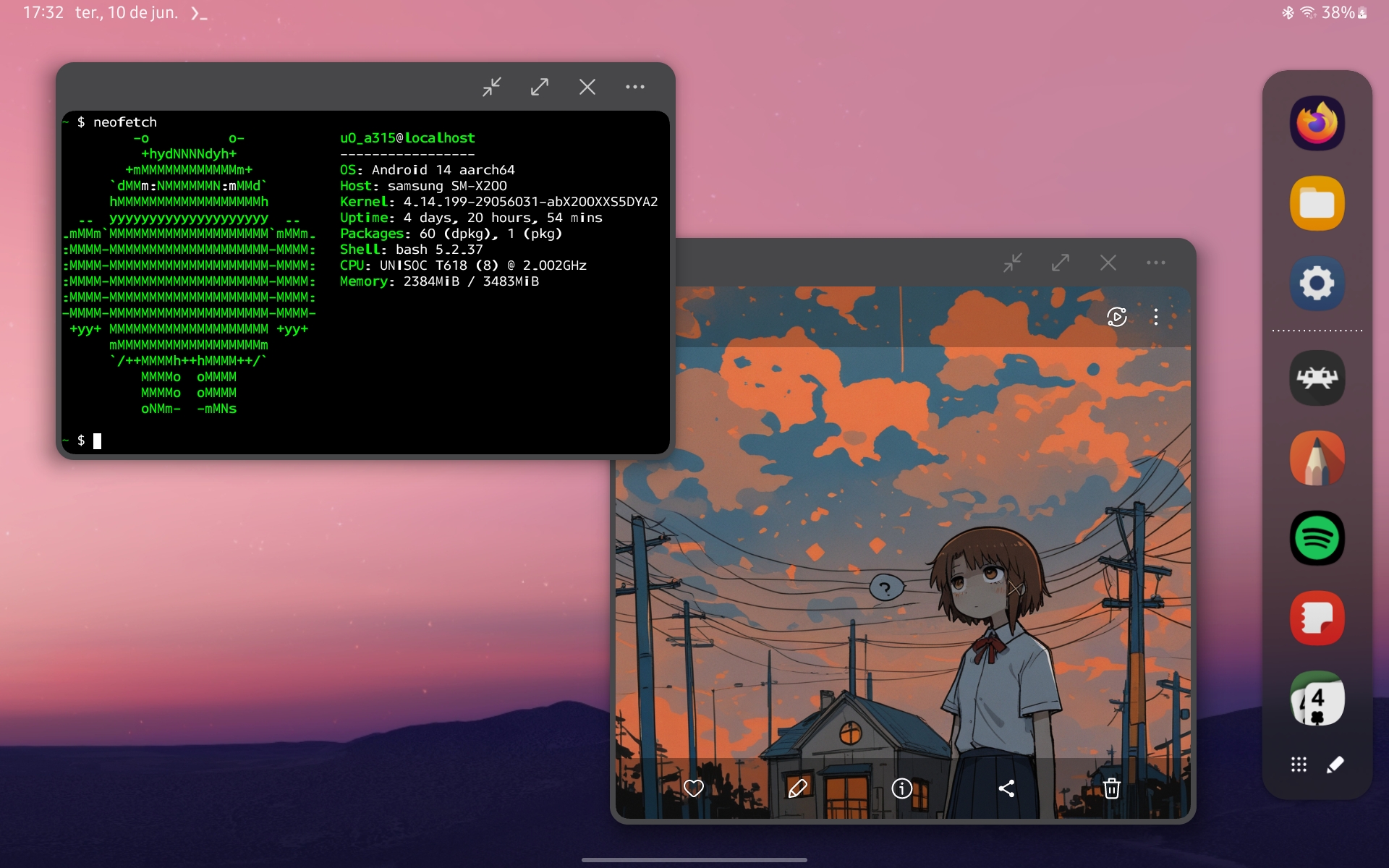This screenshot has height=868, width=1389.
Task: Open the pencil sketch app icon
Action: [x=1317, y=458]
